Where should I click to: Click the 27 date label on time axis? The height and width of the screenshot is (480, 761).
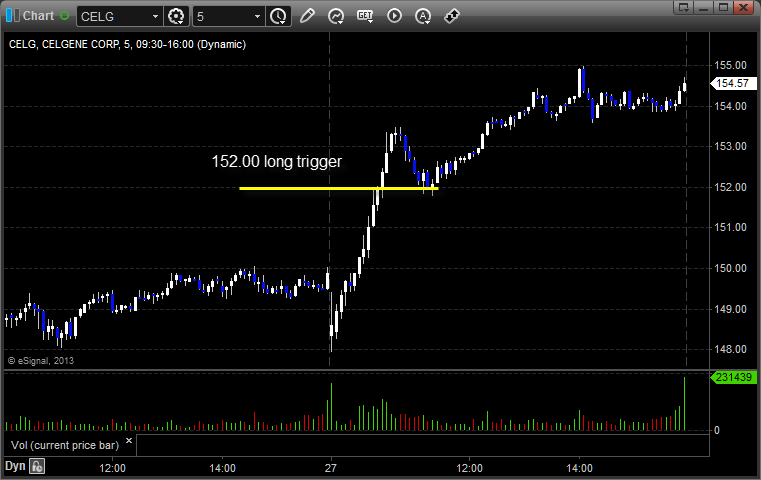pos(331,468)
